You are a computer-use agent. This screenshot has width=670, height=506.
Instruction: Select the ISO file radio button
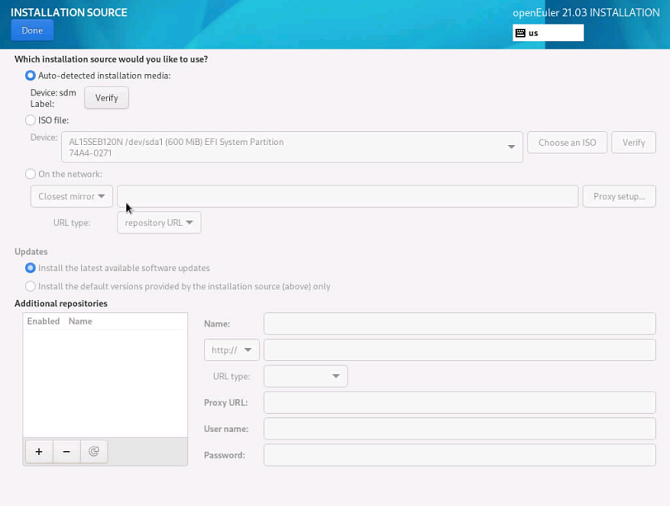[x=31, y=120]
